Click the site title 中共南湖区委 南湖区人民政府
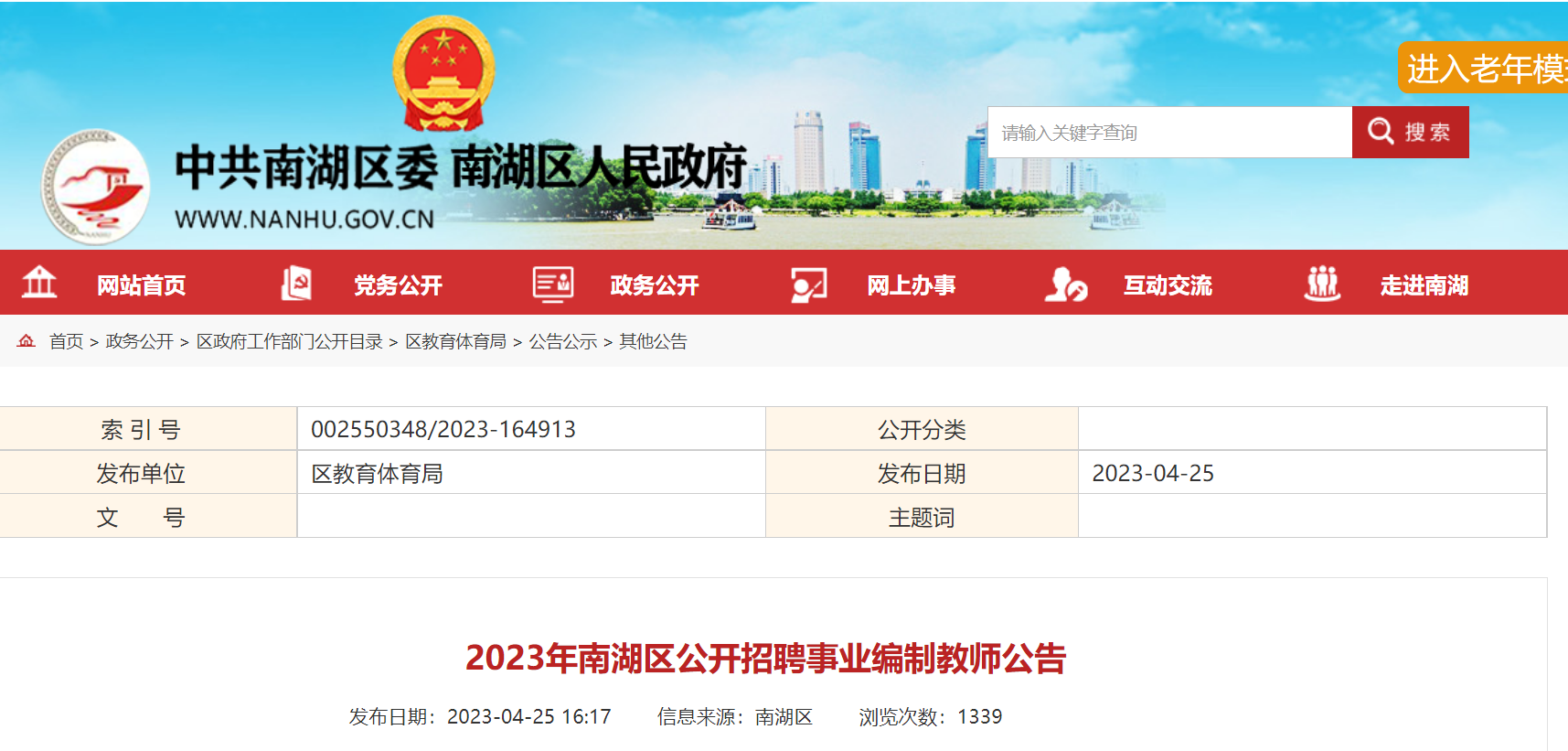This screenshot has width=1568, height=751. point(462,167)
